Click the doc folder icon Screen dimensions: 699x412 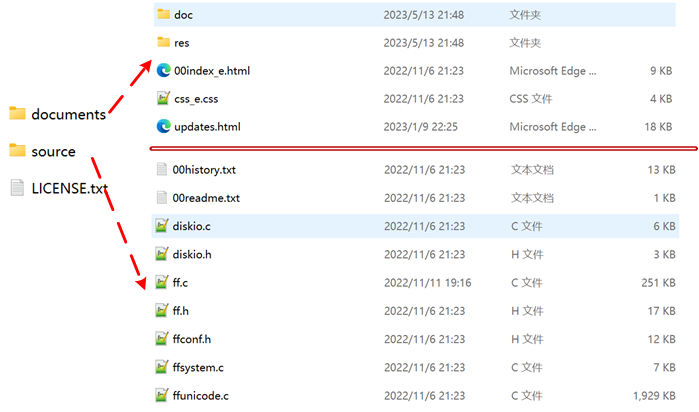click(164, 15)
